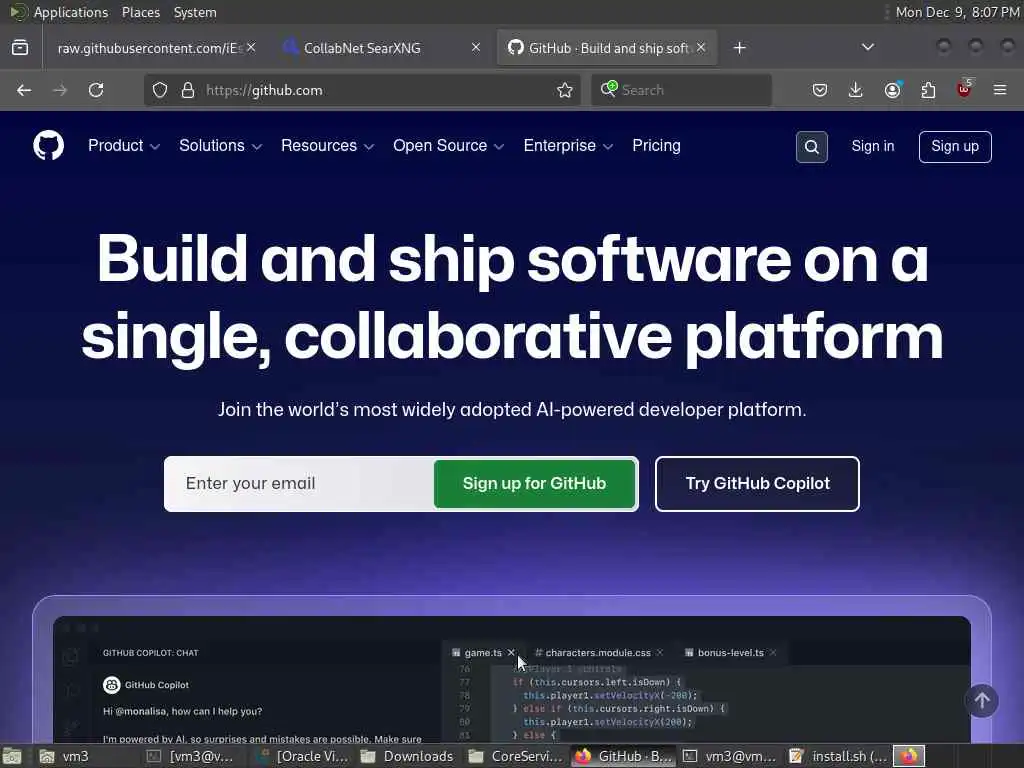
Task: Click the Firefox Search box
Action: (x=682, y=90)
